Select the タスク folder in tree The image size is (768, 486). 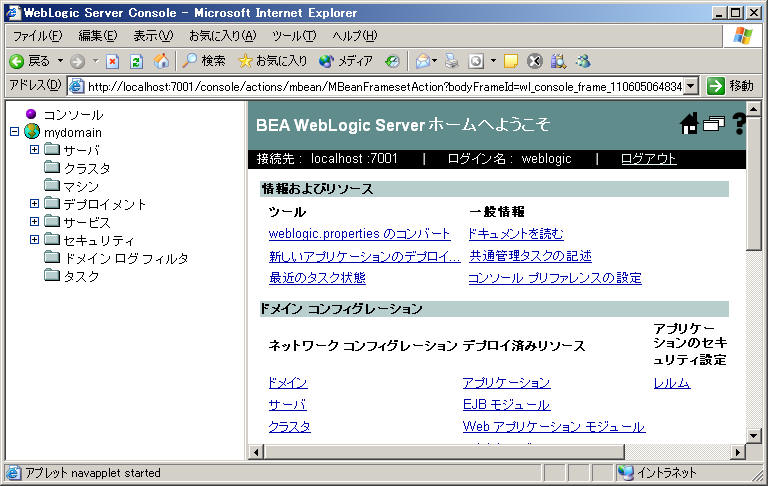click(82, 276)
